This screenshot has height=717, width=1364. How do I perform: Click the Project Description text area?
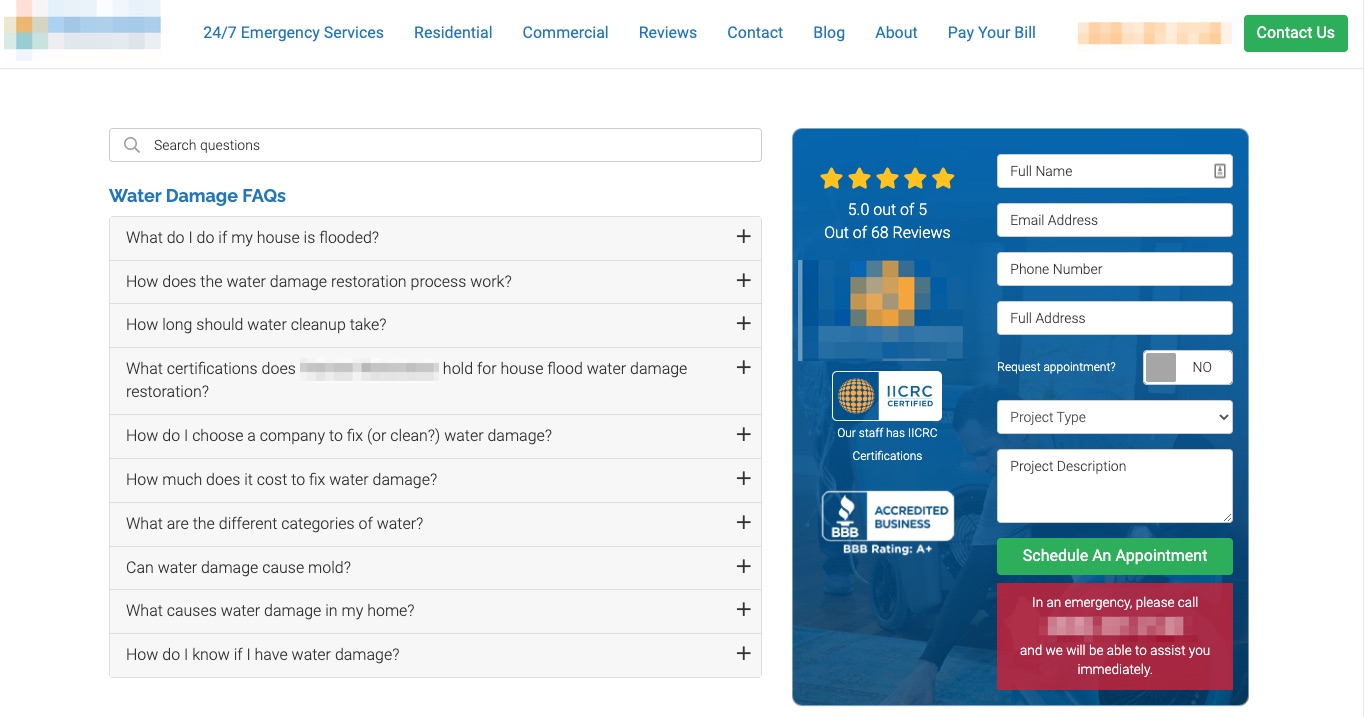pyautogui.click(x=1114, y=486)
